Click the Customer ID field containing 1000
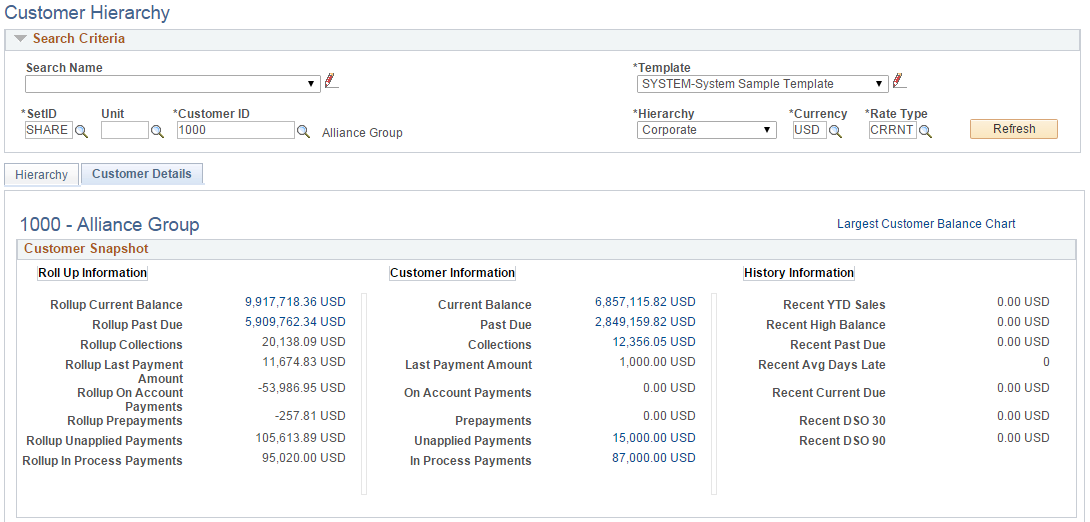 (236, 130)
